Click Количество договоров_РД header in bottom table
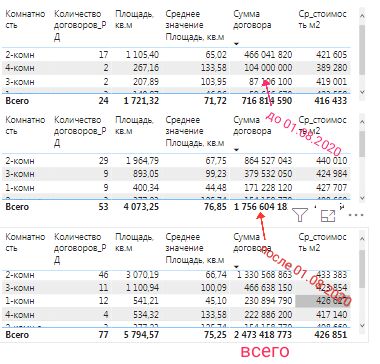Viewport: 380px width, 364px height. (80, 248)
